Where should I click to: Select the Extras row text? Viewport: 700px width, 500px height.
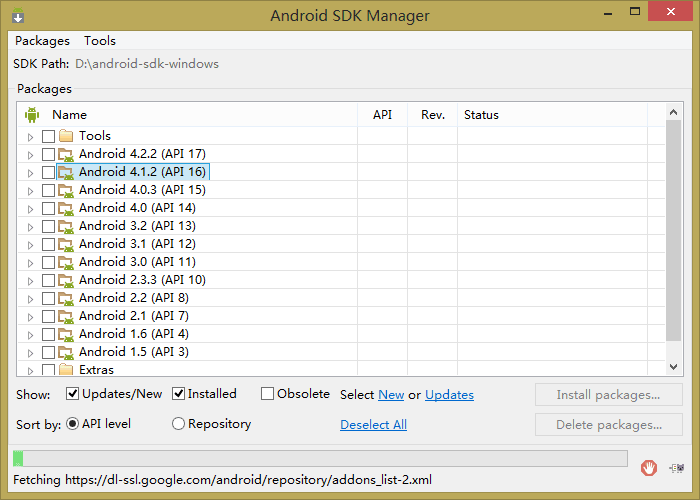pos(96,370)
